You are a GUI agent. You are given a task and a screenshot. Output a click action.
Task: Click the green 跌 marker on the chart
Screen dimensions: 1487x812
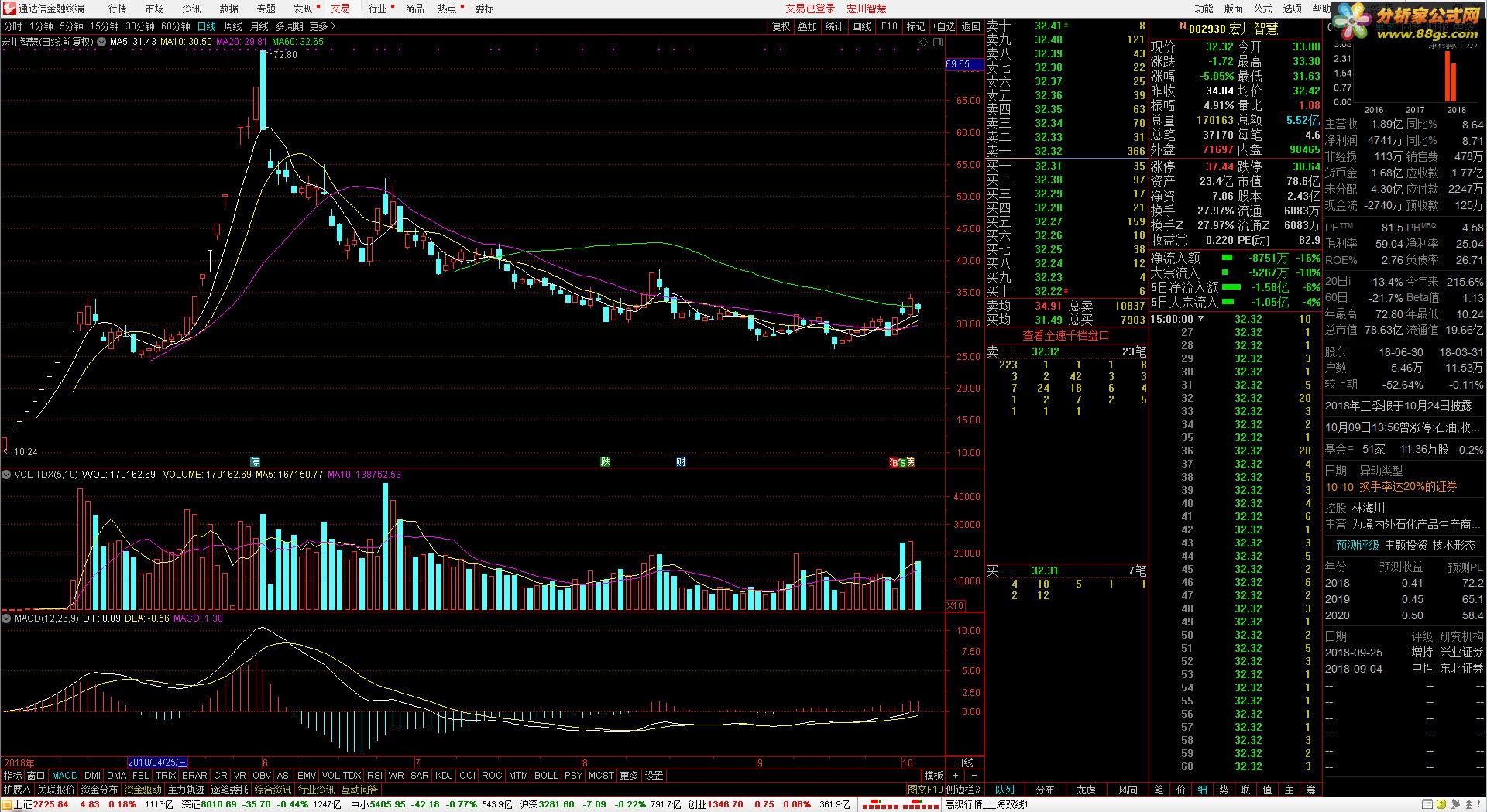click(x=606, y=462)
